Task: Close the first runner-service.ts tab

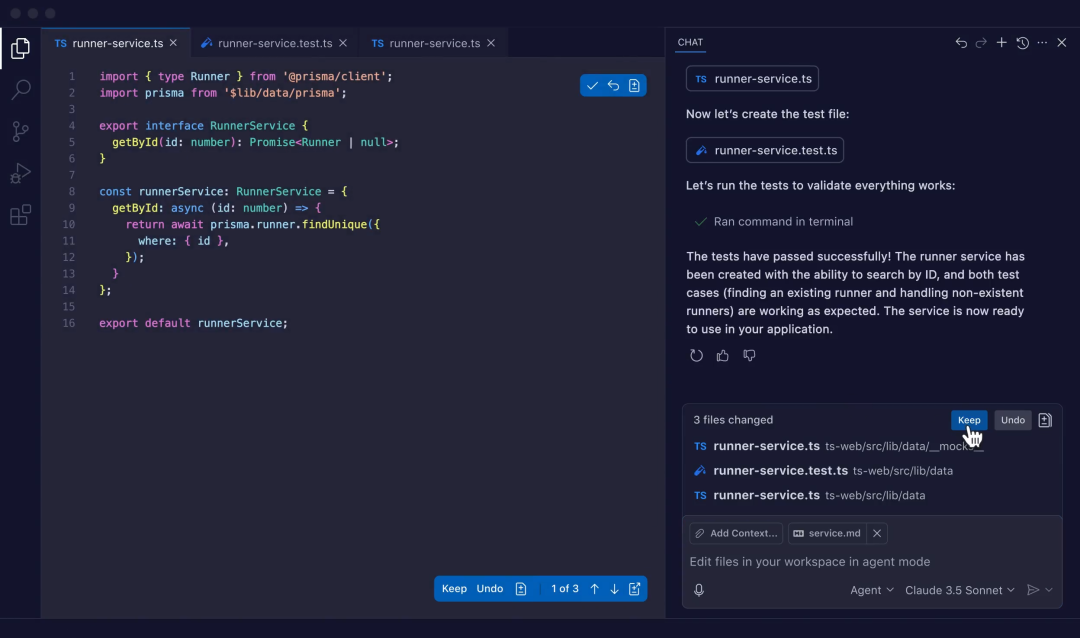Action: (173, 43)
